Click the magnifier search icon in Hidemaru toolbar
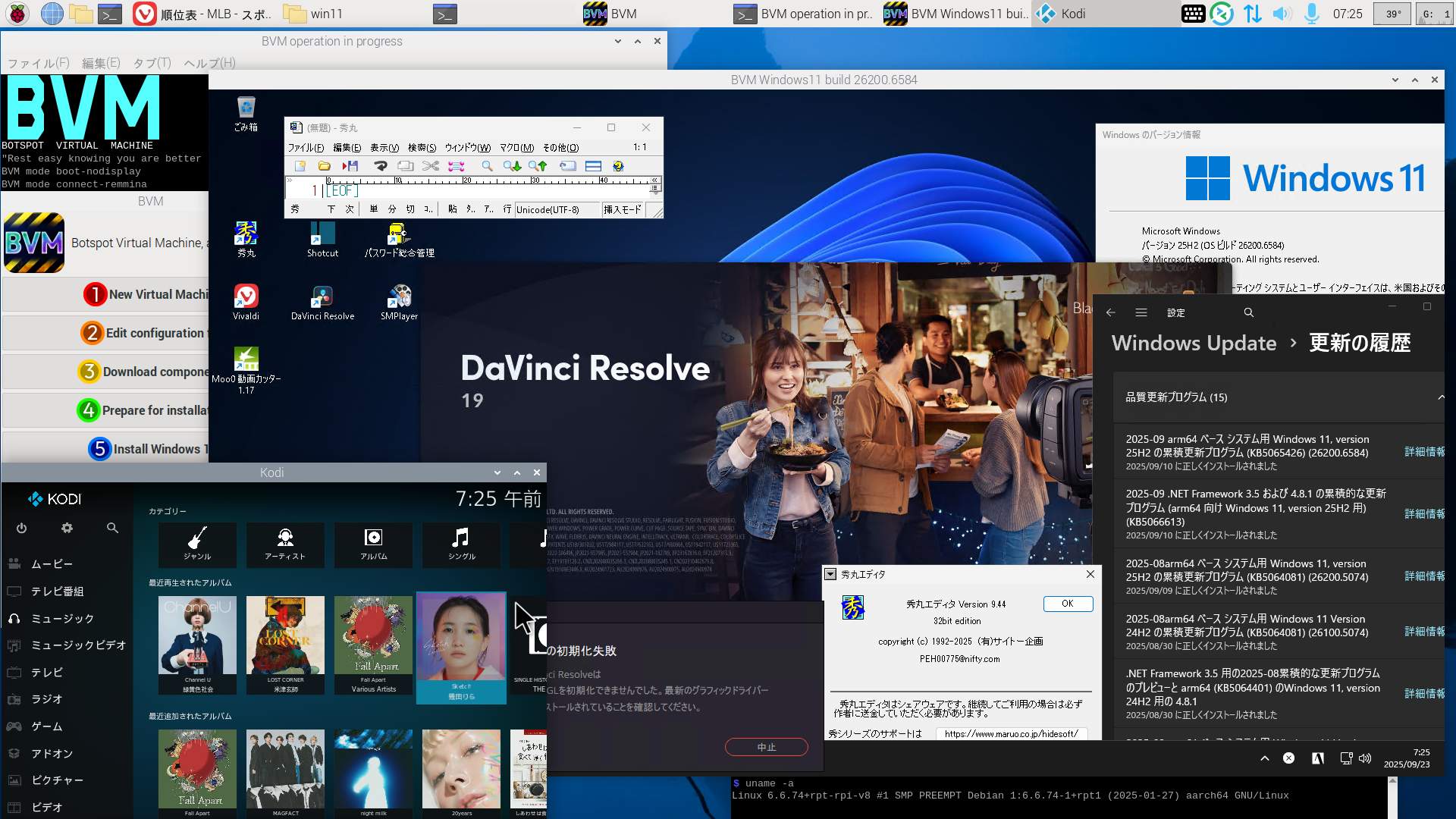The image size is (1456, 819). [487, 166]
